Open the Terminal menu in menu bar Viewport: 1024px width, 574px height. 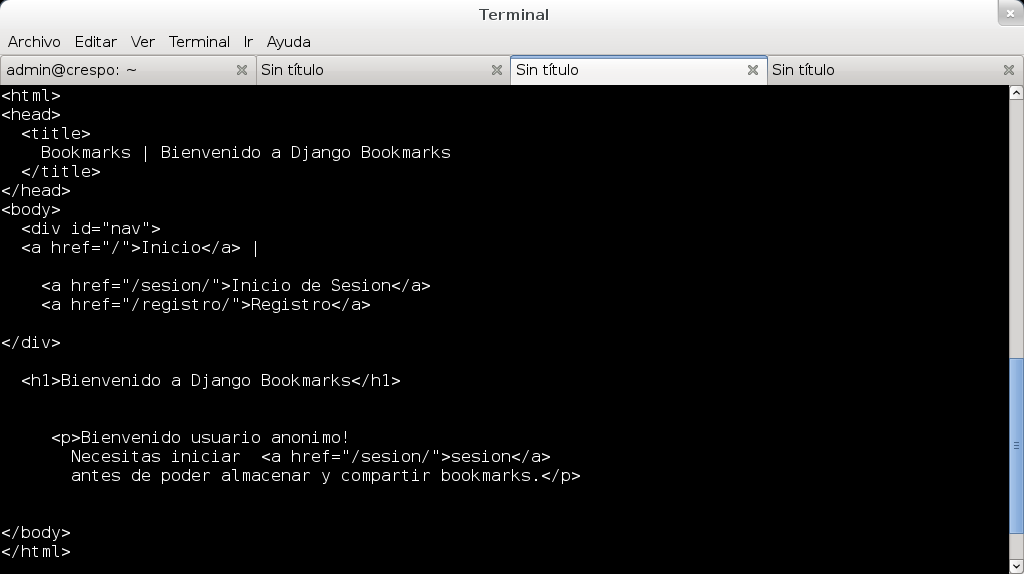click(x=199, y=42)
